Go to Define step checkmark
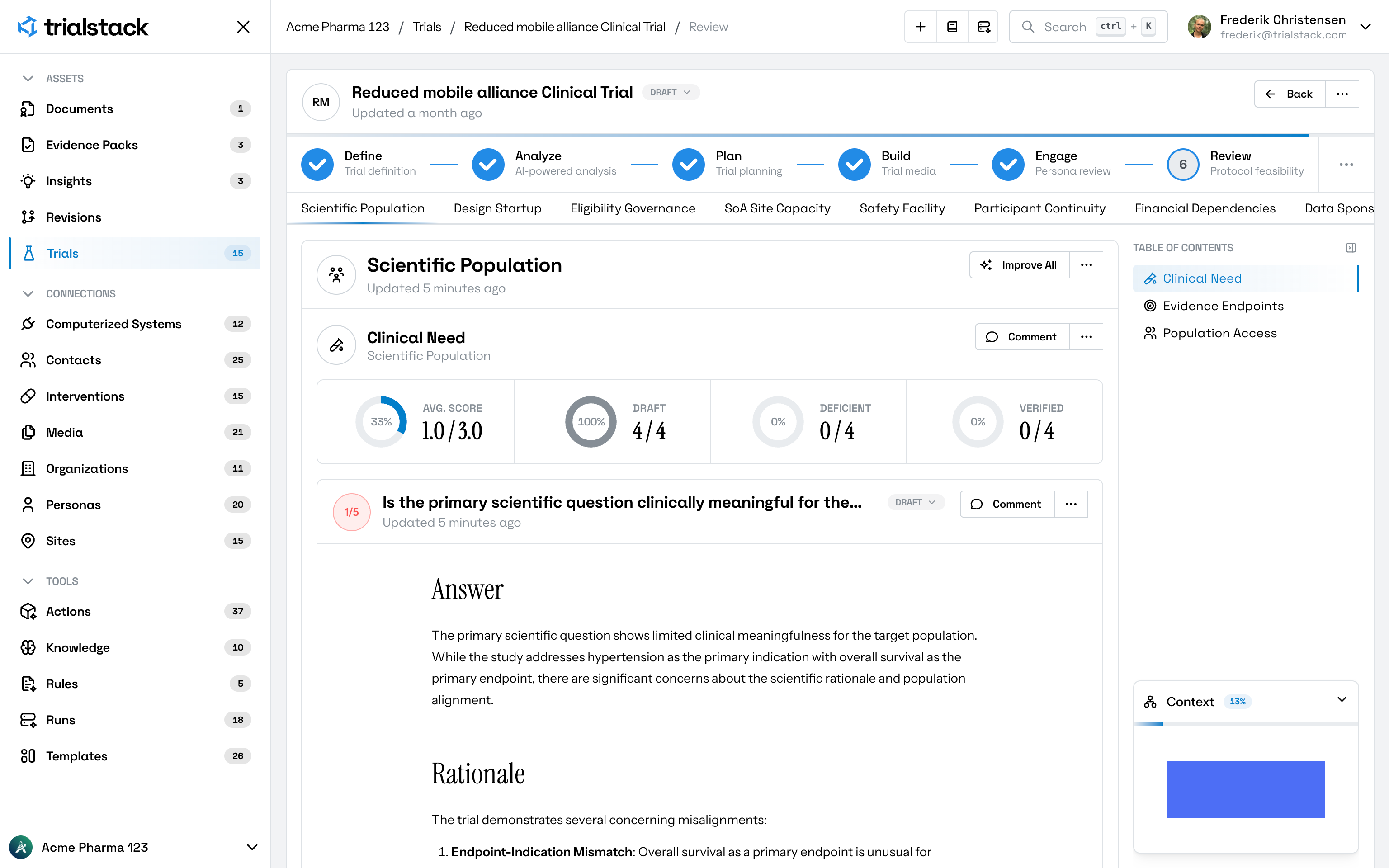Screen dimensions: 1389x868 317,165
